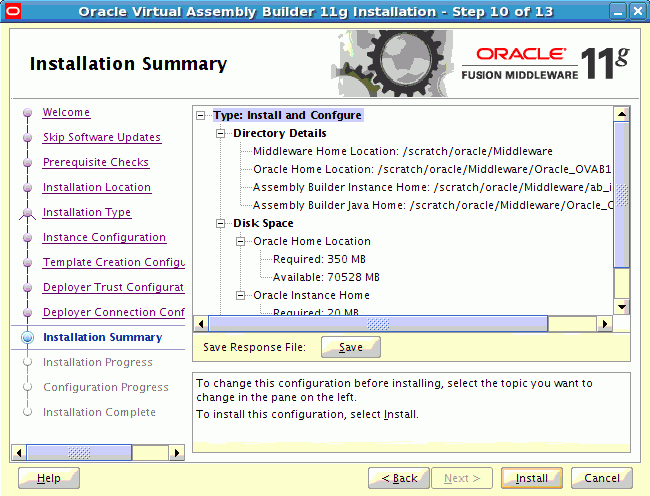The width and height of the screenshot is (650, 496).
Task: Collapse the Oracle Home Location disk node
Action: (240, 241)
